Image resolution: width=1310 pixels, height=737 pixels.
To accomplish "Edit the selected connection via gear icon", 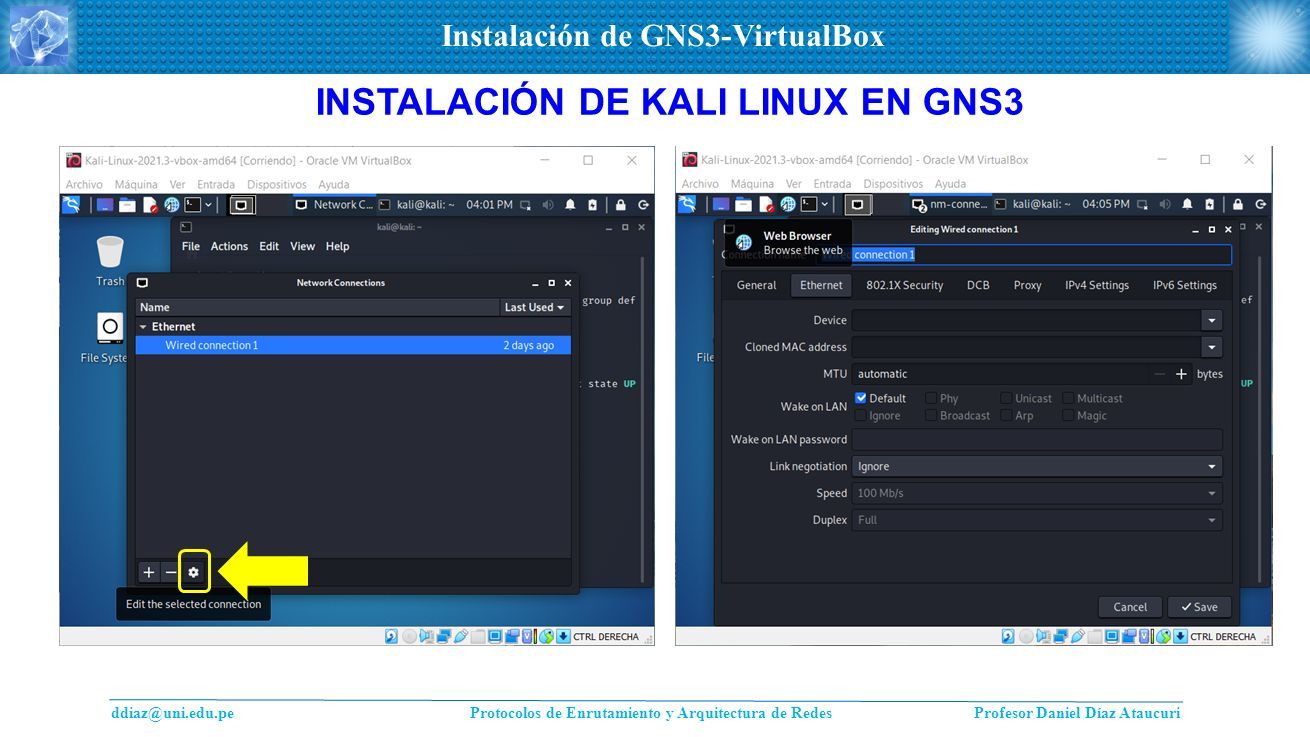I will point(194,572).
